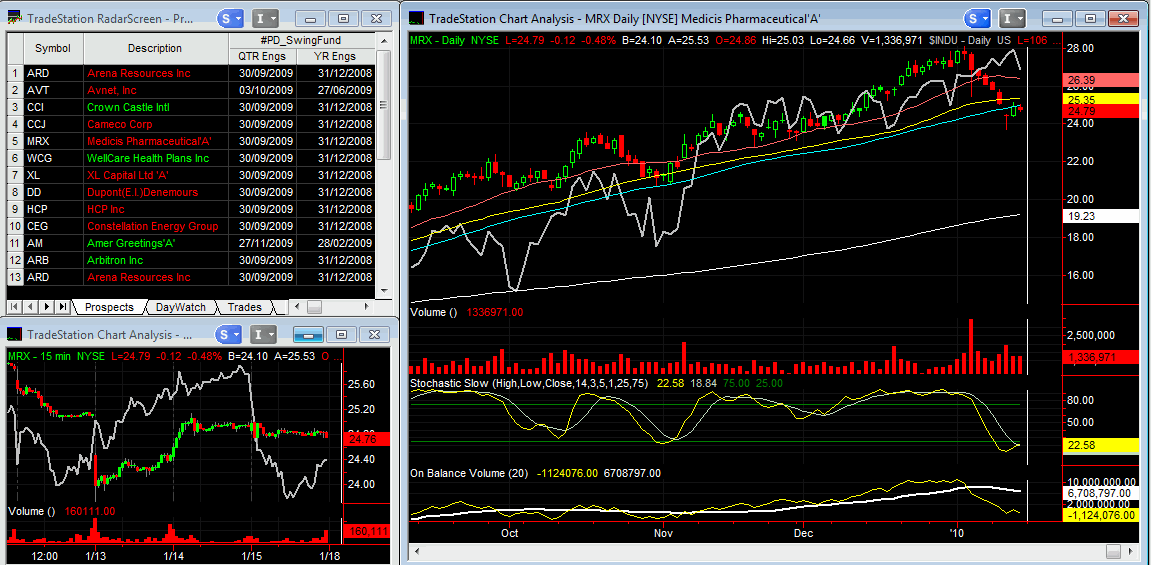Click previous sheet tab arrow in RadarScreen

[x=31, y=306]
